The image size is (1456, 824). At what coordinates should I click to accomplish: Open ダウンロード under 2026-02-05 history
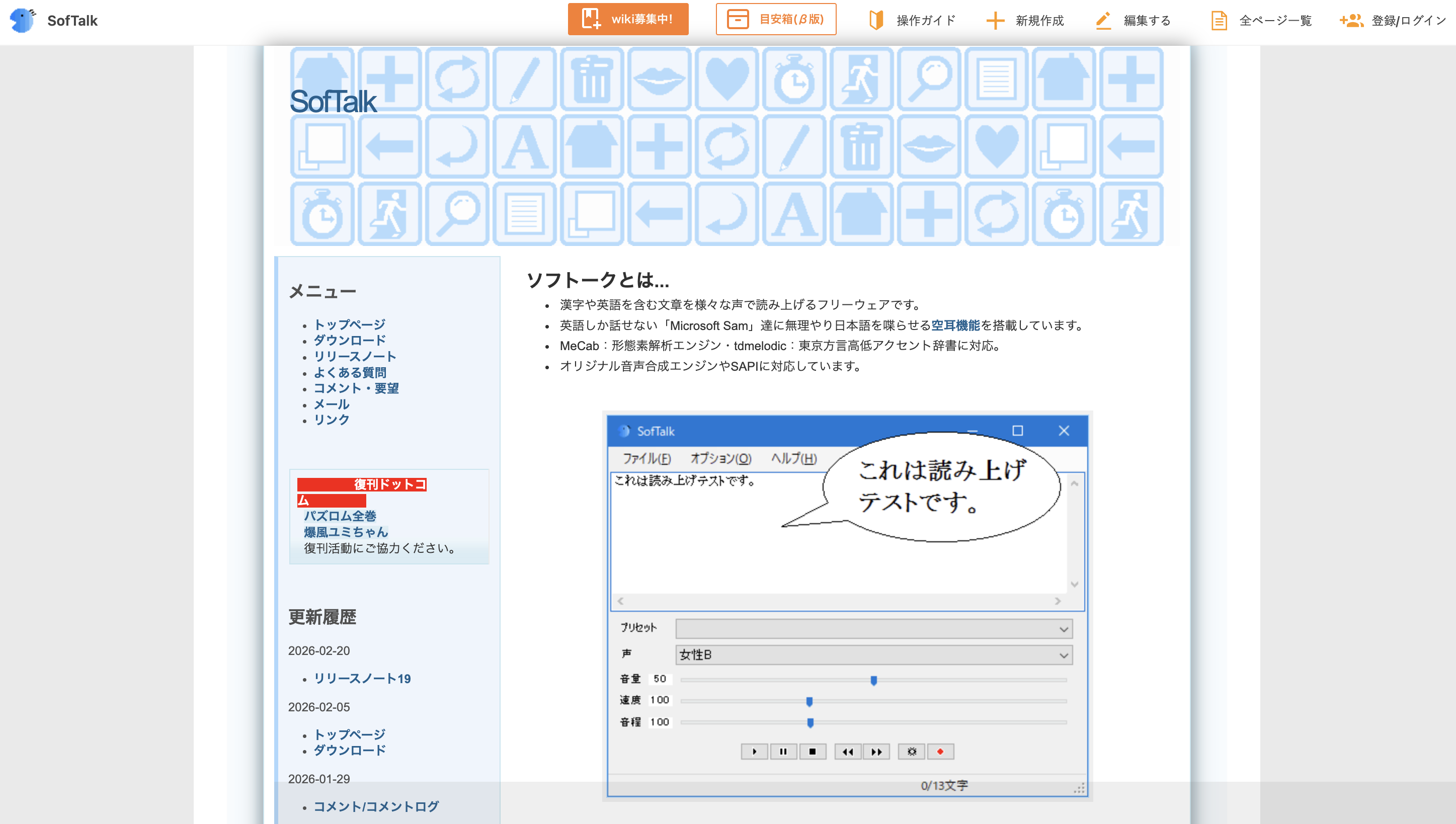(349, 751)
